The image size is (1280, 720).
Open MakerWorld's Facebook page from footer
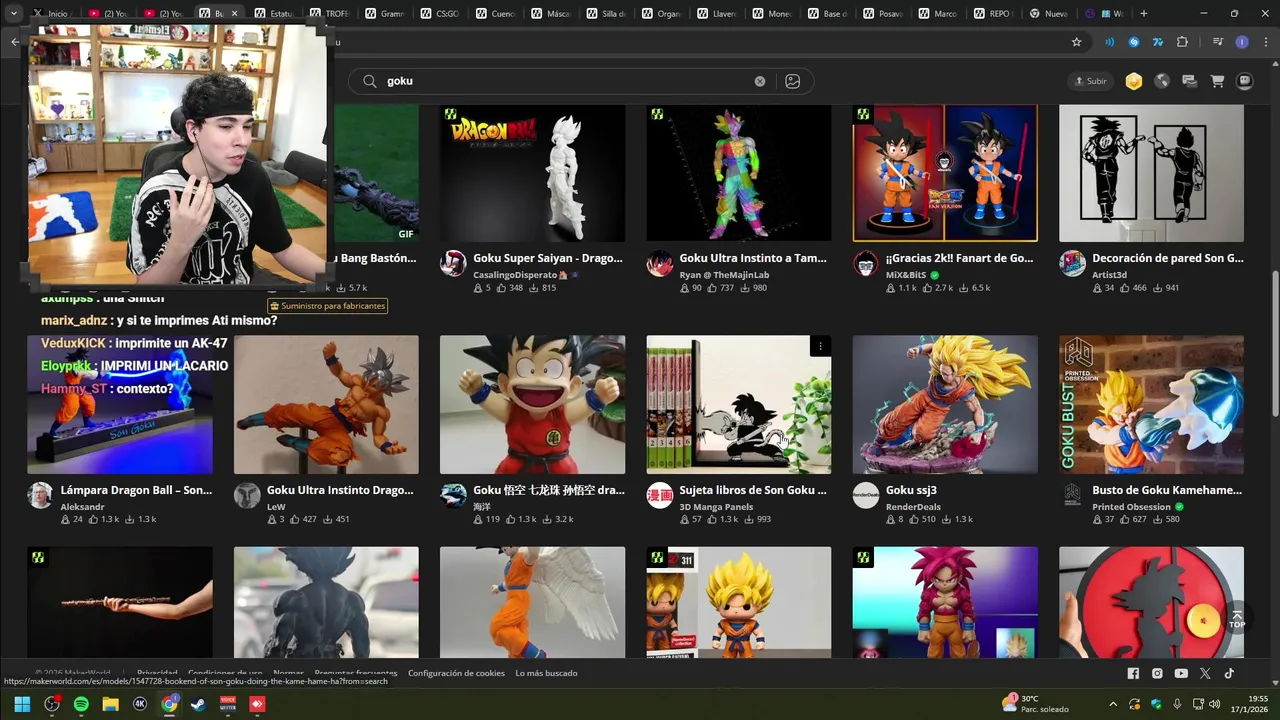[1133, 674]
